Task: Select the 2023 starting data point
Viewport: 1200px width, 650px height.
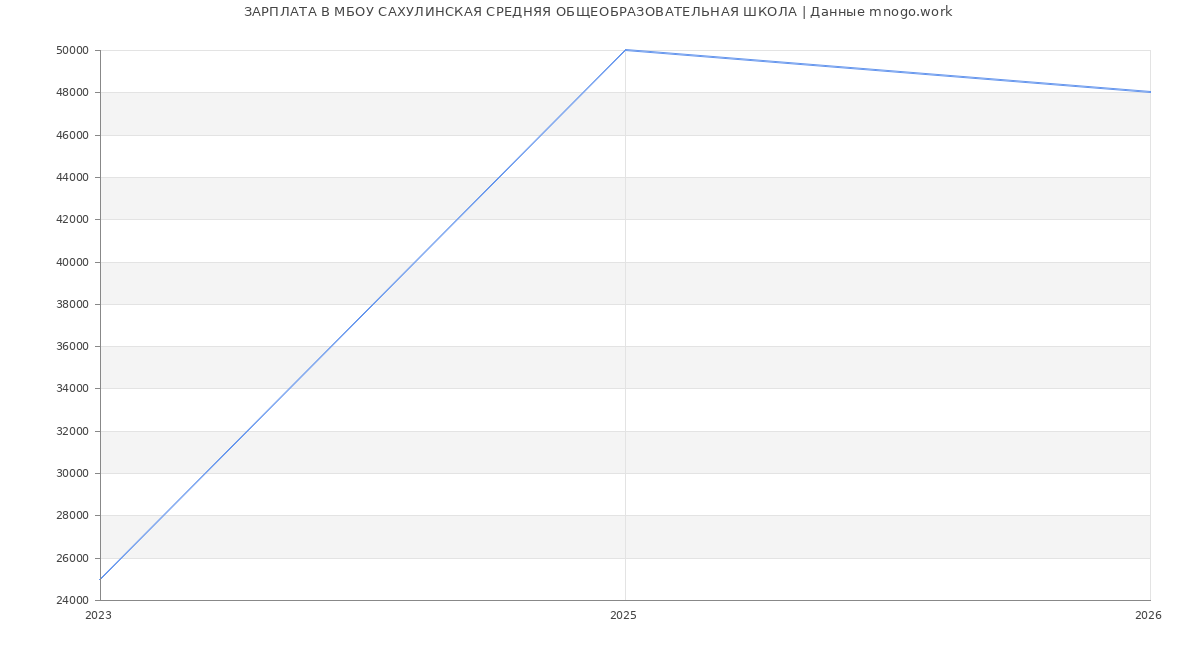Action: pos(100,579)
